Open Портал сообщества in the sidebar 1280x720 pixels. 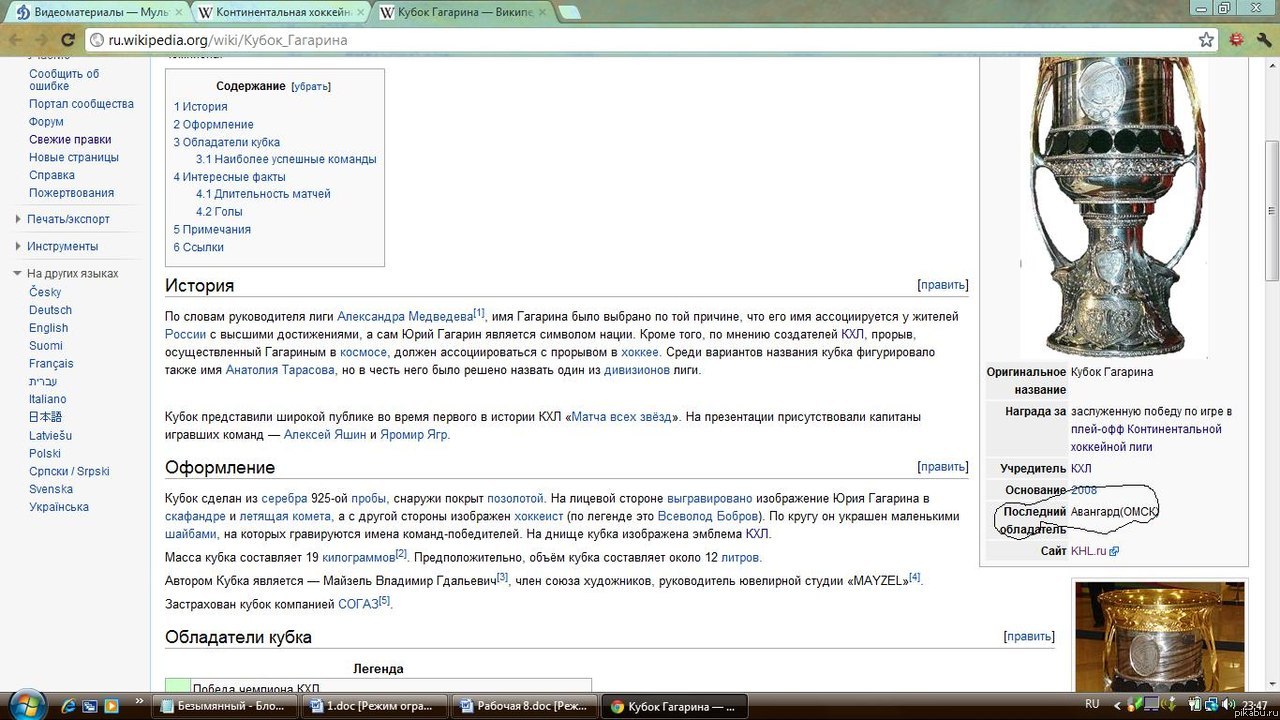click(81, 104)
